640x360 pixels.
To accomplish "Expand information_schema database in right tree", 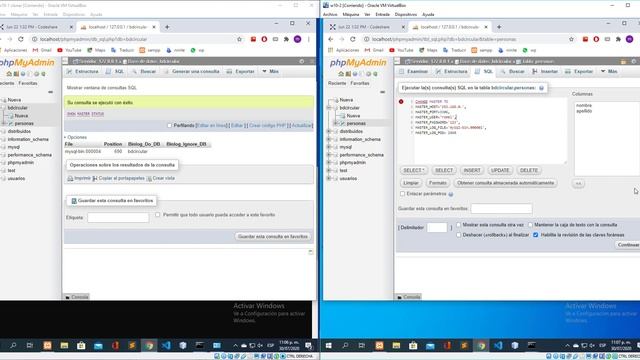I will [329, 139].
